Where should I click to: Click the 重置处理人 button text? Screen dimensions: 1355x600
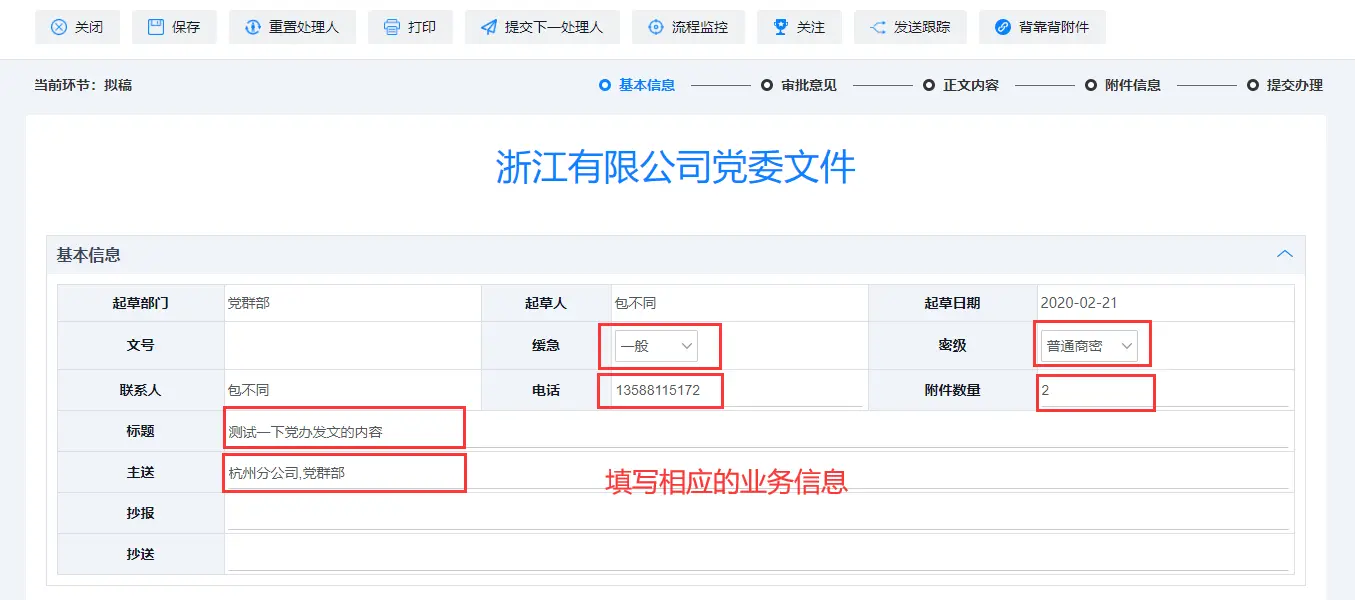[x=304, y=27]
